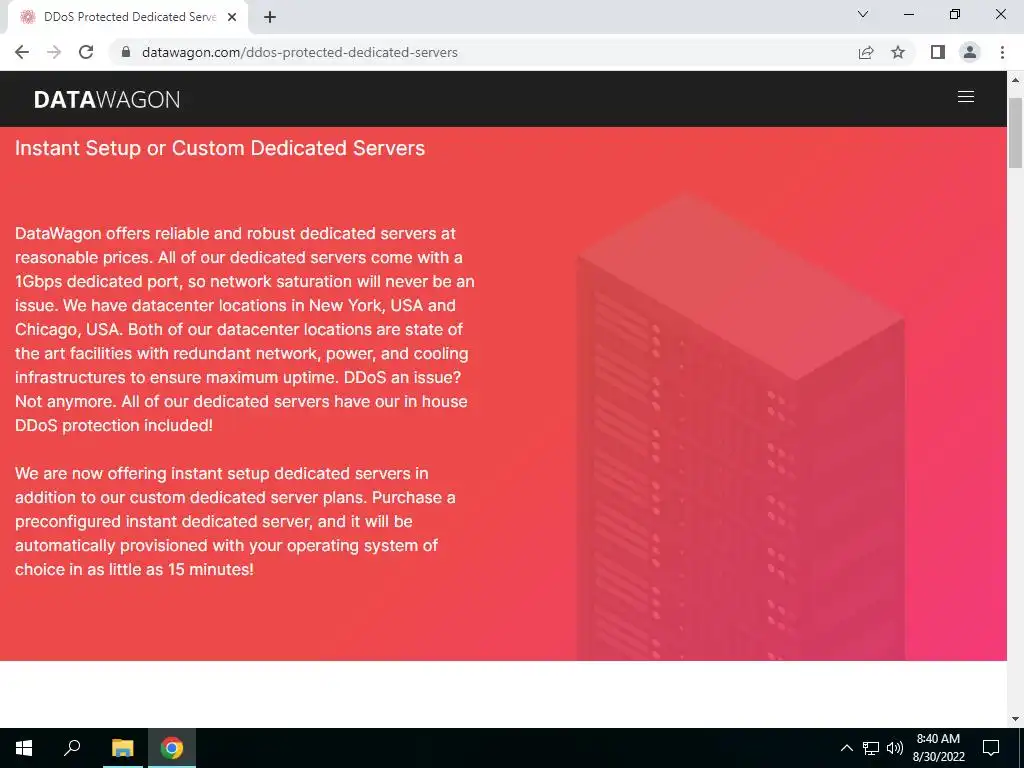Screen dimensions: 1024x768
Task: Open the clock showing 8:40 AM
Action: [x=938, y=748]
